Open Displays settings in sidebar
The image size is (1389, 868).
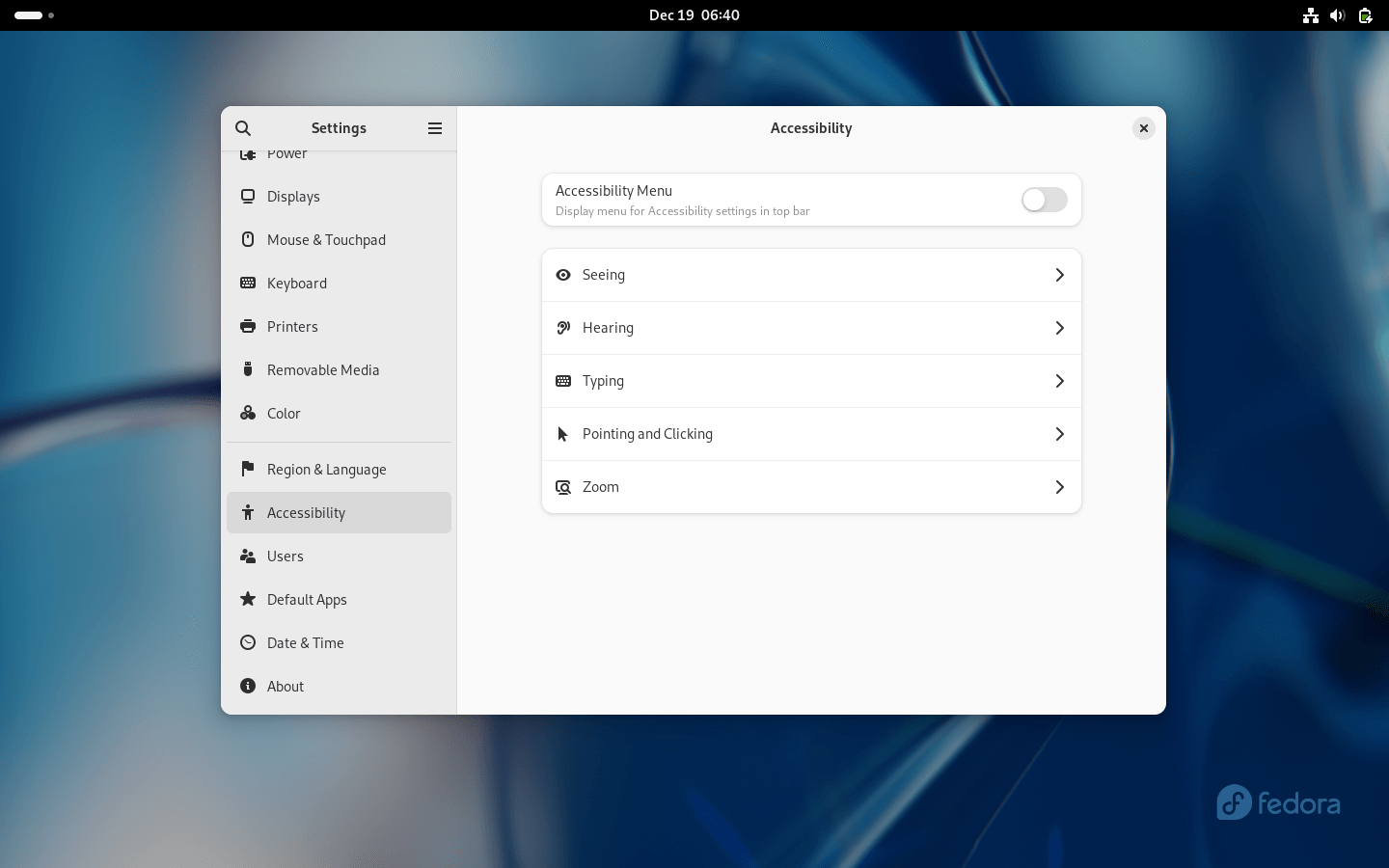(x=293, y=196)
